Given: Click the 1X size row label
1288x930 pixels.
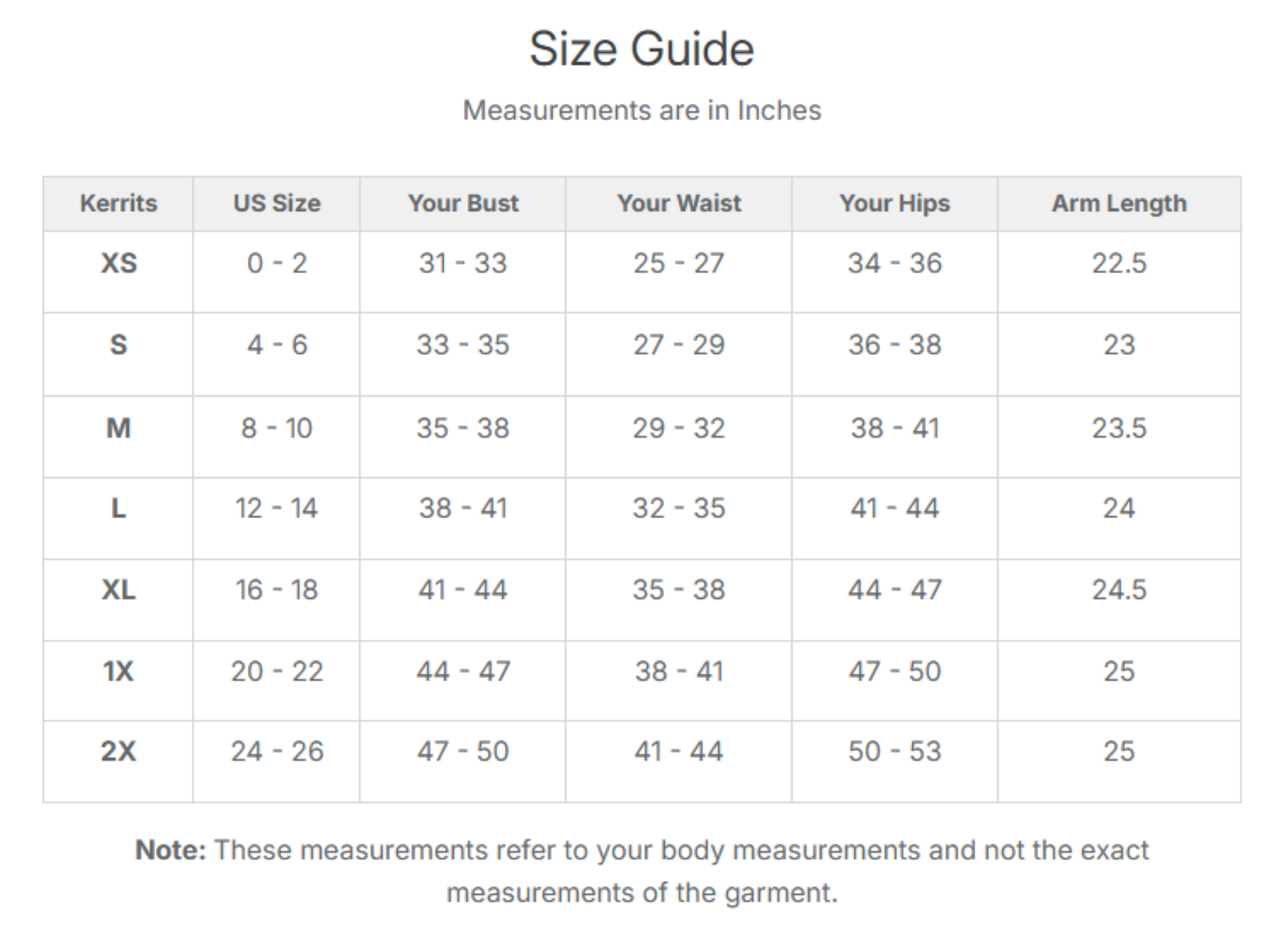Looking at the screenshot, I should (118, 671).
